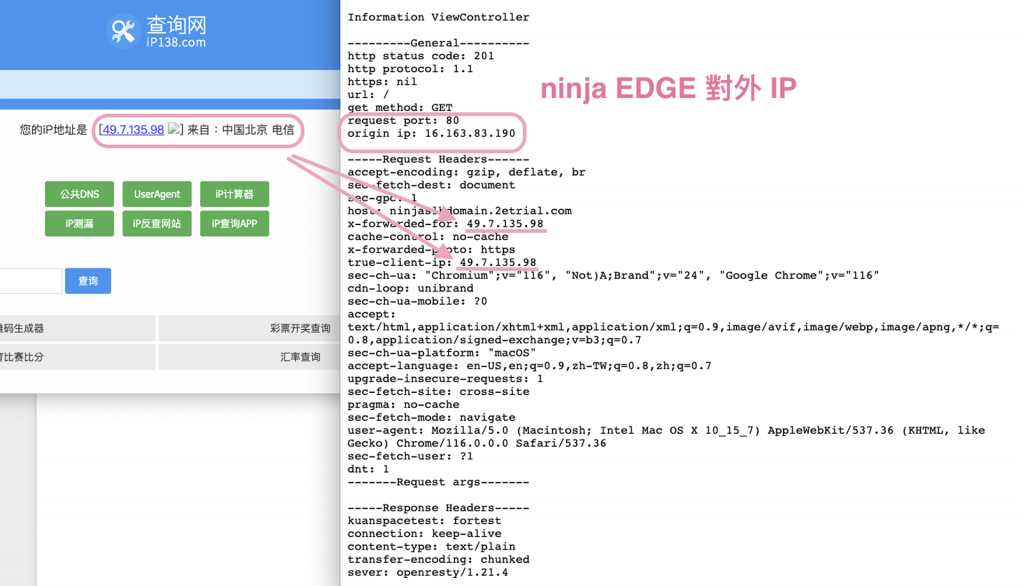Select 'sever: openresty/1.21.4' line

pyautogui.click(x=428, y=572)
